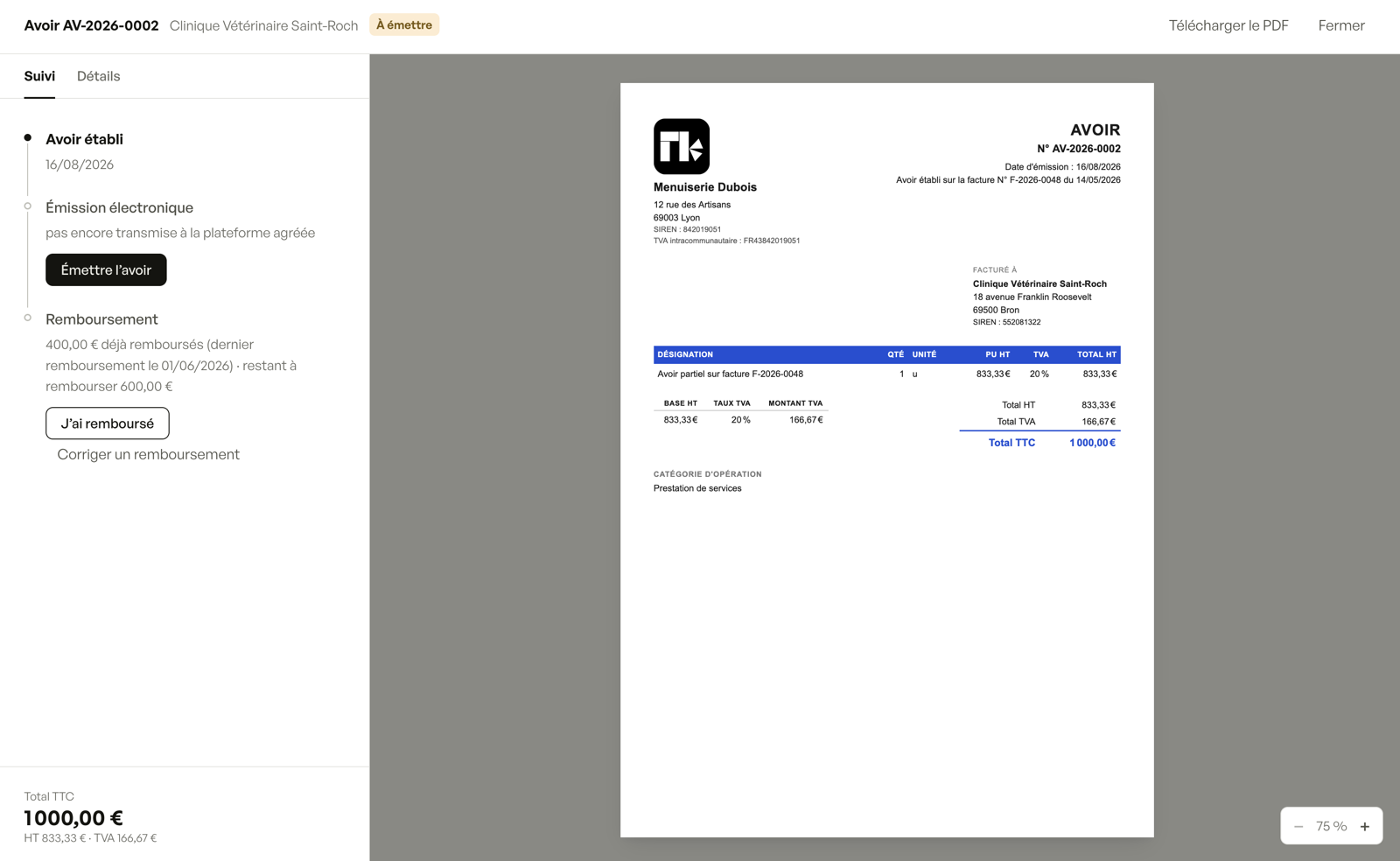This screenshot has width=1400, height=861.
Task: Click the 'Avoir partiel sur facture F-2026-0048' row
Action: click(x=886, y=374)
